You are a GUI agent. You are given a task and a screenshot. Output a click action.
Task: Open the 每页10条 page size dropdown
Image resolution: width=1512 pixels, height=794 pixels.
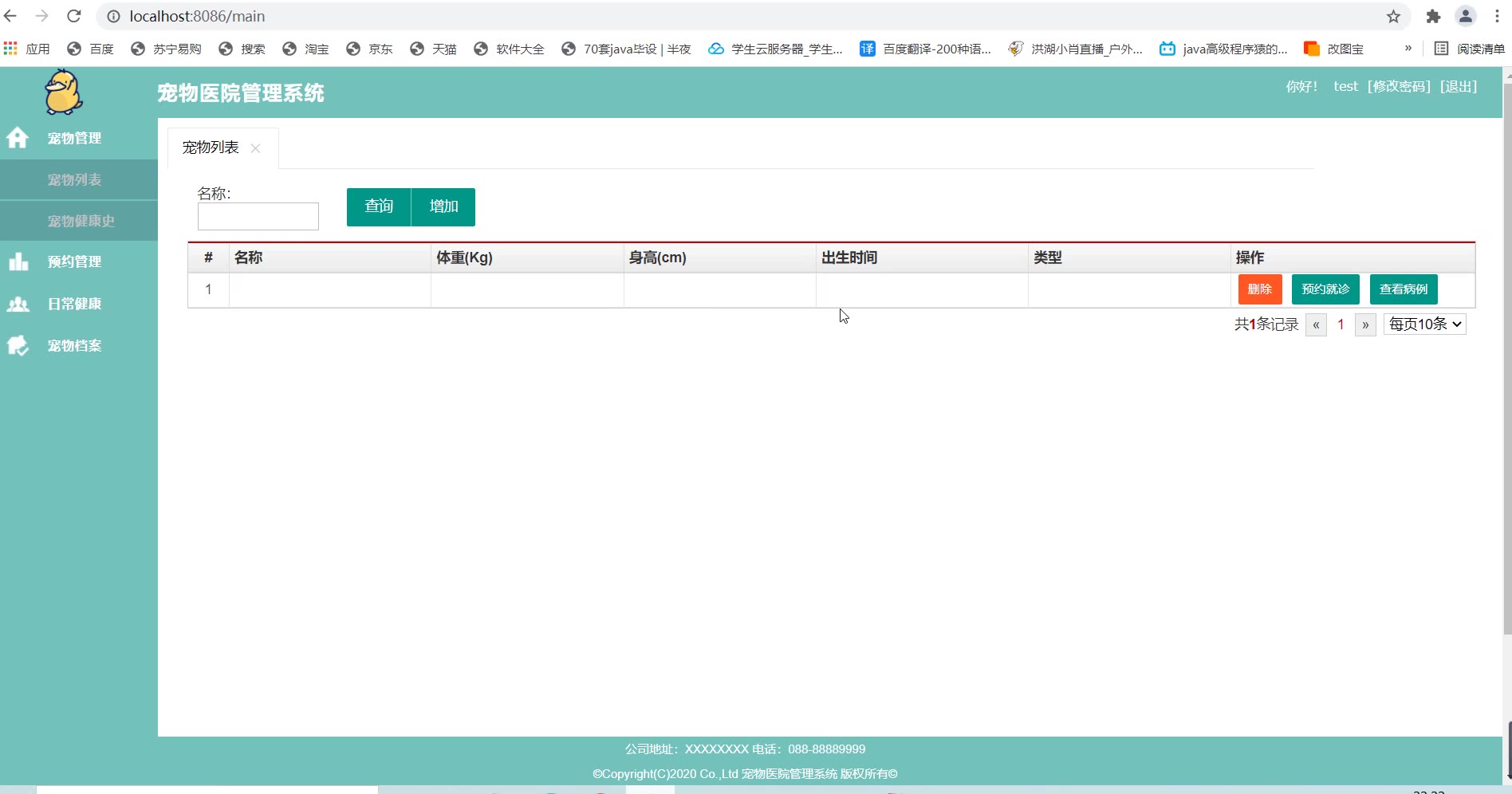[x=1424, y=324]
